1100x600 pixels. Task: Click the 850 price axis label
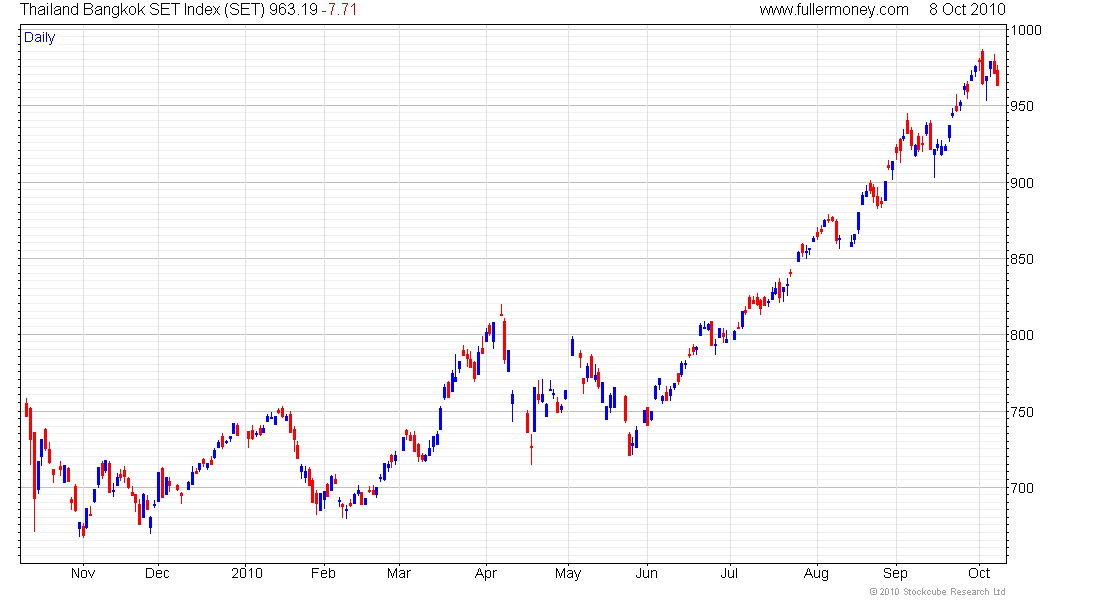point(1023,259)
